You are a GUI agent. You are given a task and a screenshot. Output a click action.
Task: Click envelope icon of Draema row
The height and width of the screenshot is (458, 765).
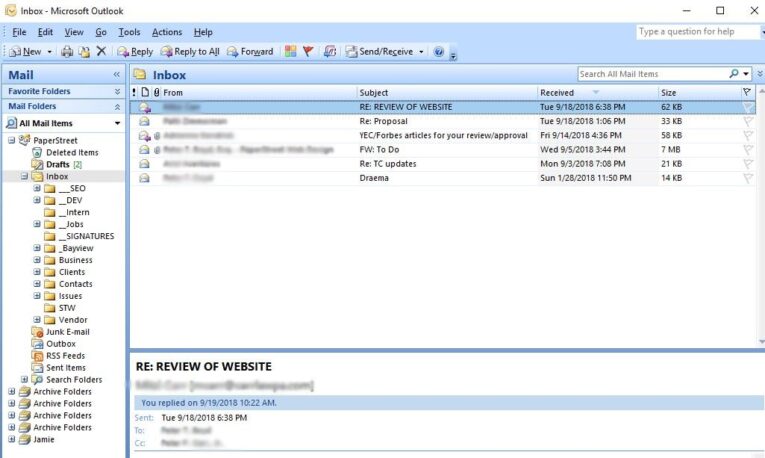[x=144, y=178]
